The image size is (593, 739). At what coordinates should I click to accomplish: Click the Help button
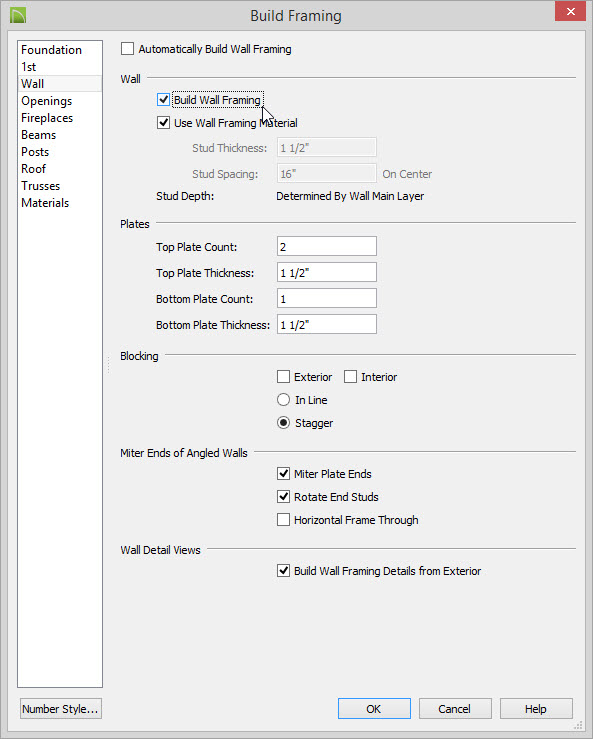(536, 709)
